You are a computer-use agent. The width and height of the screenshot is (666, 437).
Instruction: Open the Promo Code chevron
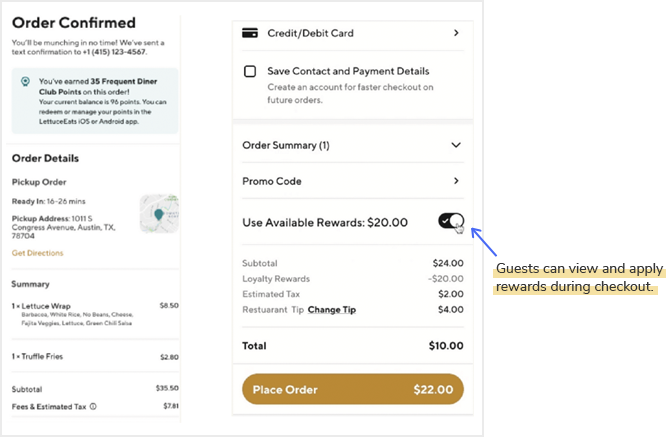point(456,181)
